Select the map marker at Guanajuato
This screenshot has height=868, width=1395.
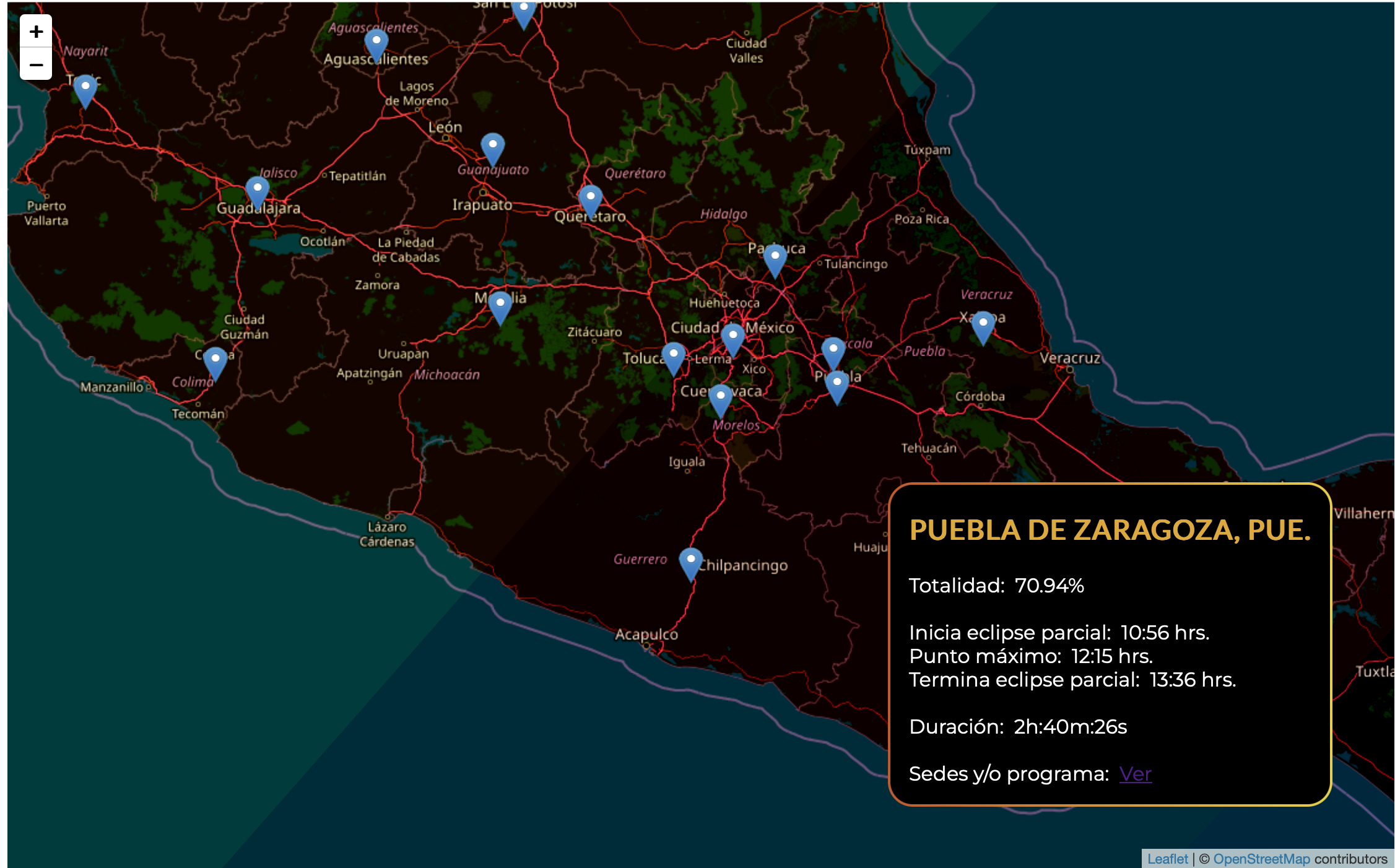click(x=493, y=149)
